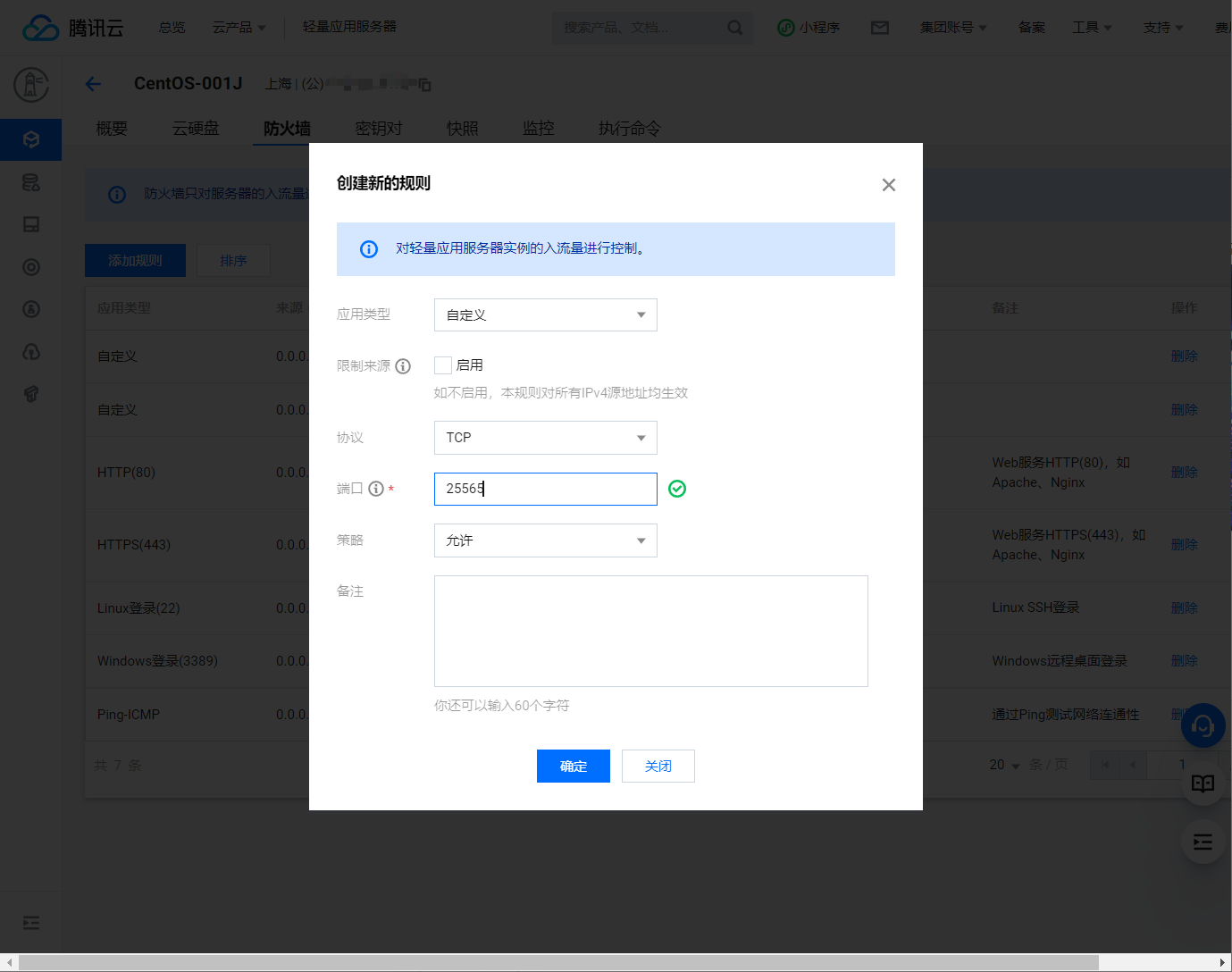Expand the 集团账号 dropdown
1232x972 pixels.
click(x=953, y=28)
